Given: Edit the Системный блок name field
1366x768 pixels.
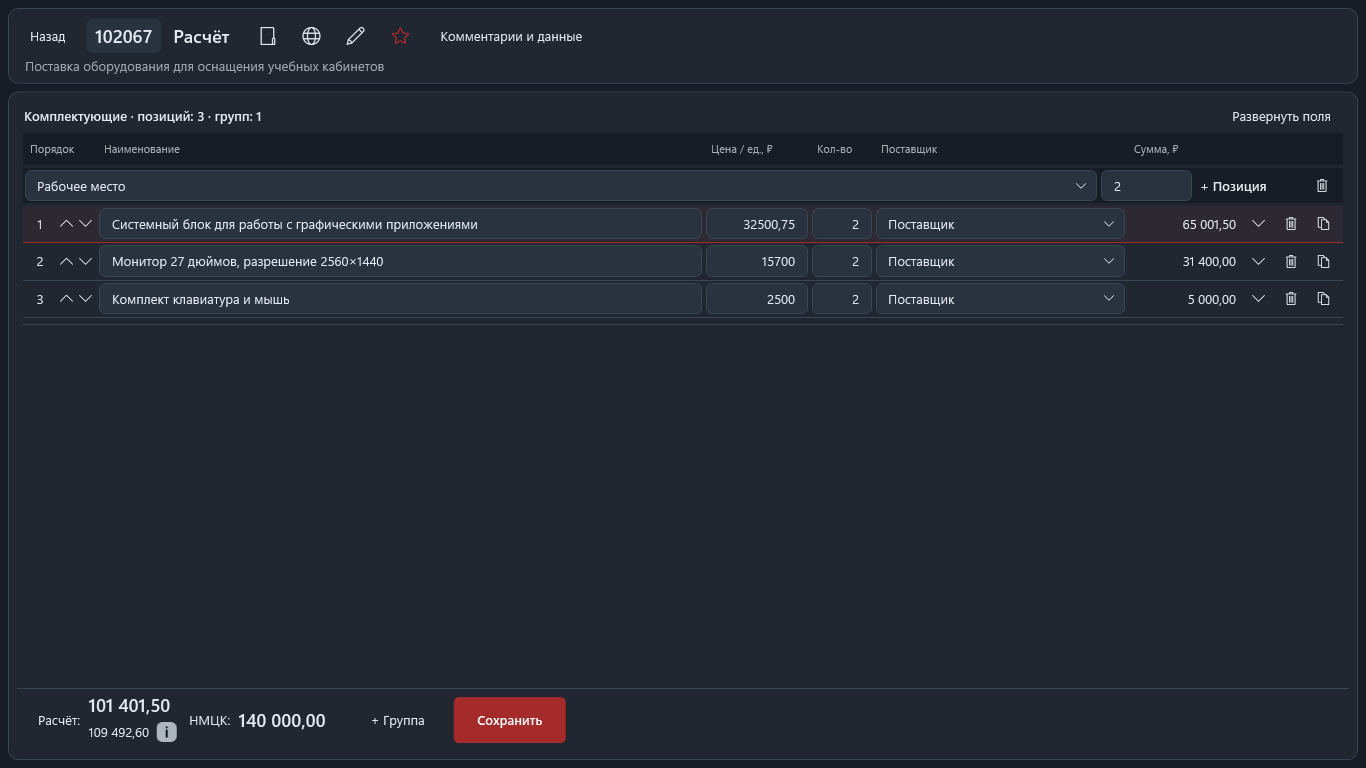Looking at the screenshot, I should [400, 224].
